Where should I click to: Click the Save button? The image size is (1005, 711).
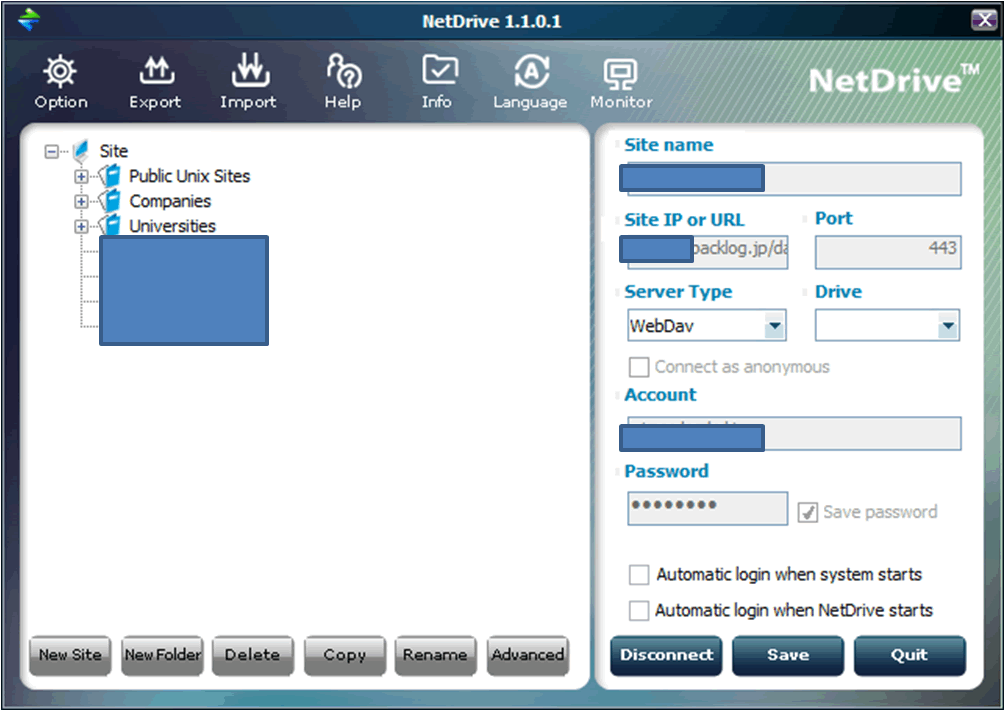788,655
